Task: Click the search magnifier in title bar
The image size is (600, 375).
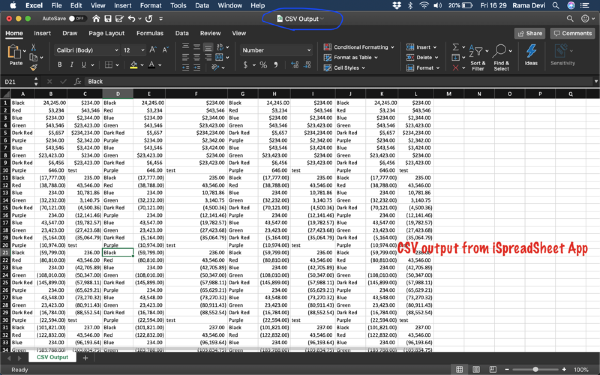Action: 570,18
